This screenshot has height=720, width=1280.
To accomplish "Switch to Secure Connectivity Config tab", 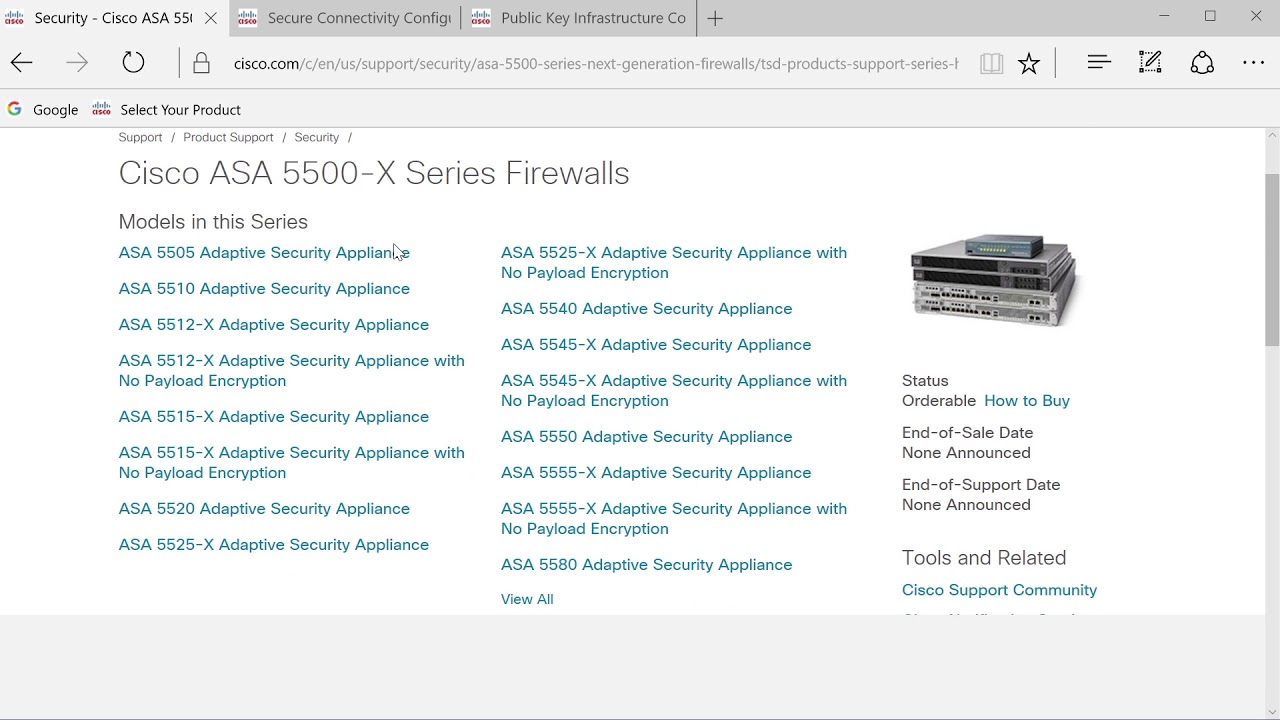I will coord(345,18).
